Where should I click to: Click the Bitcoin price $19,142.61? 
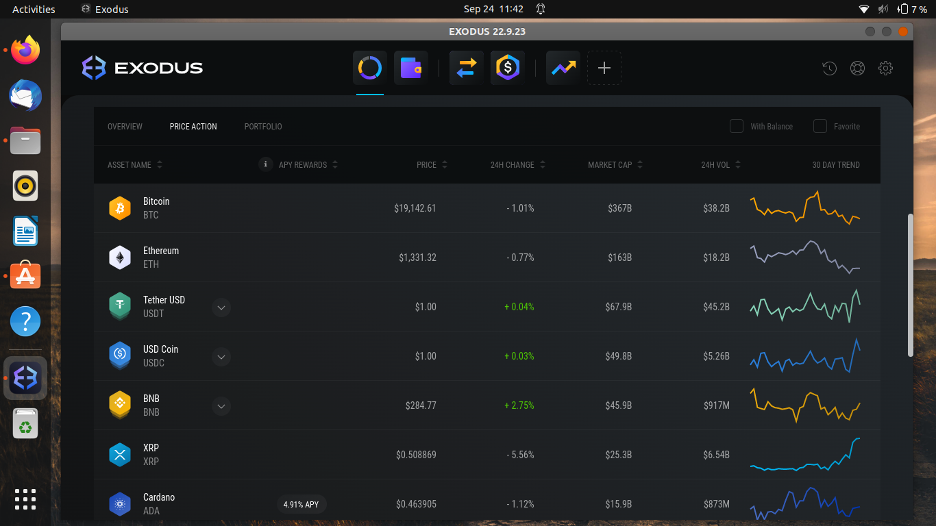415,208
